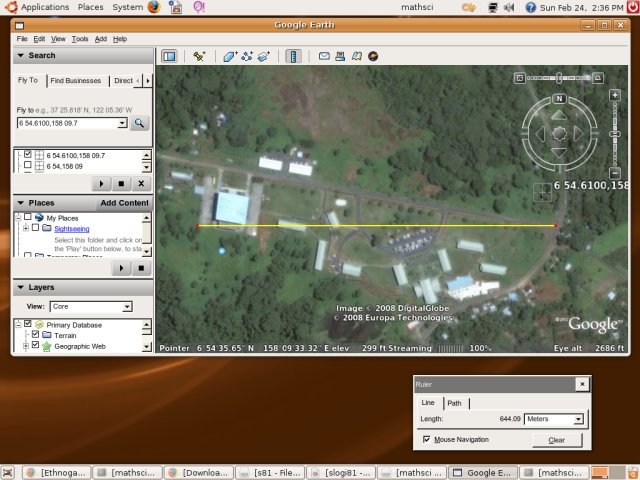
Task: Click the horizontal tilt slider handle
Action: 558,78
